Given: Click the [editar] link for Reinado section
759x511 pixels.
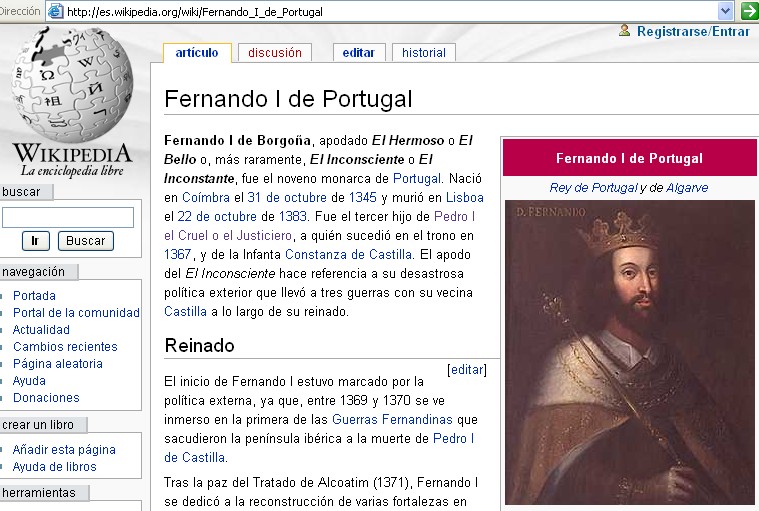Looking at the screenshot, I should (467, 370).
